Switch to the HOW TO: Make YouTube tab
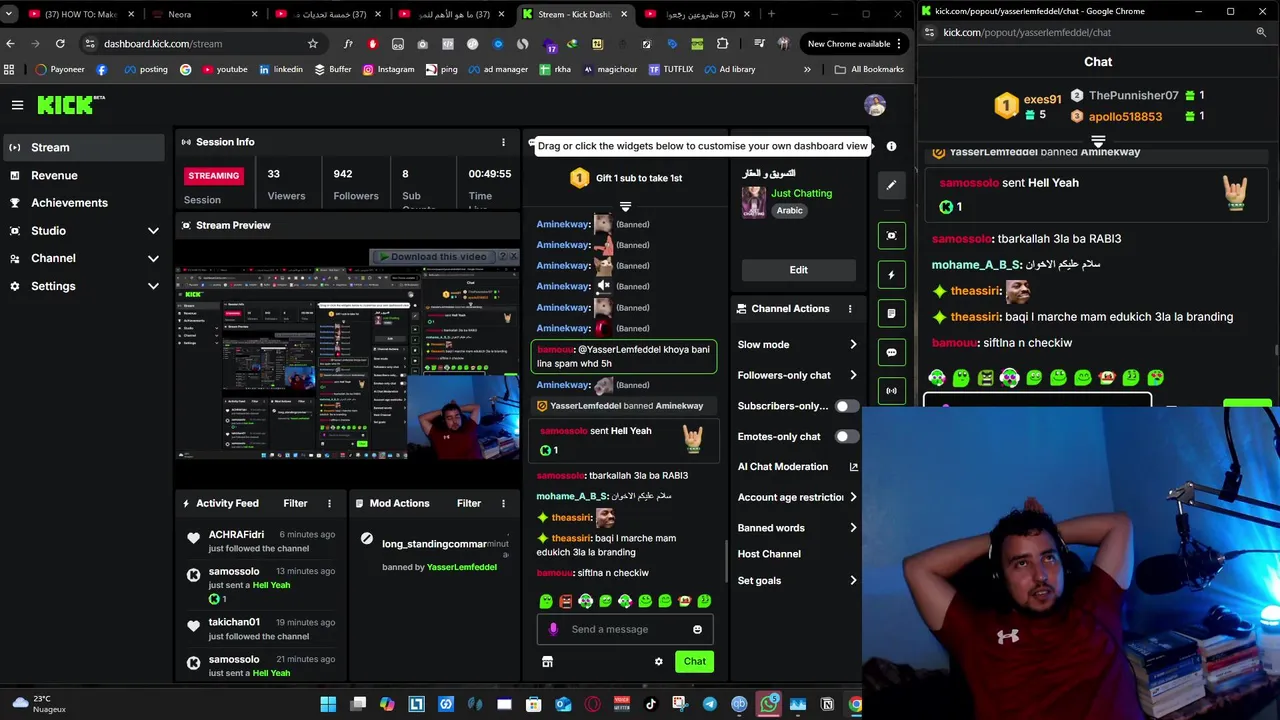 pos(80,14)
